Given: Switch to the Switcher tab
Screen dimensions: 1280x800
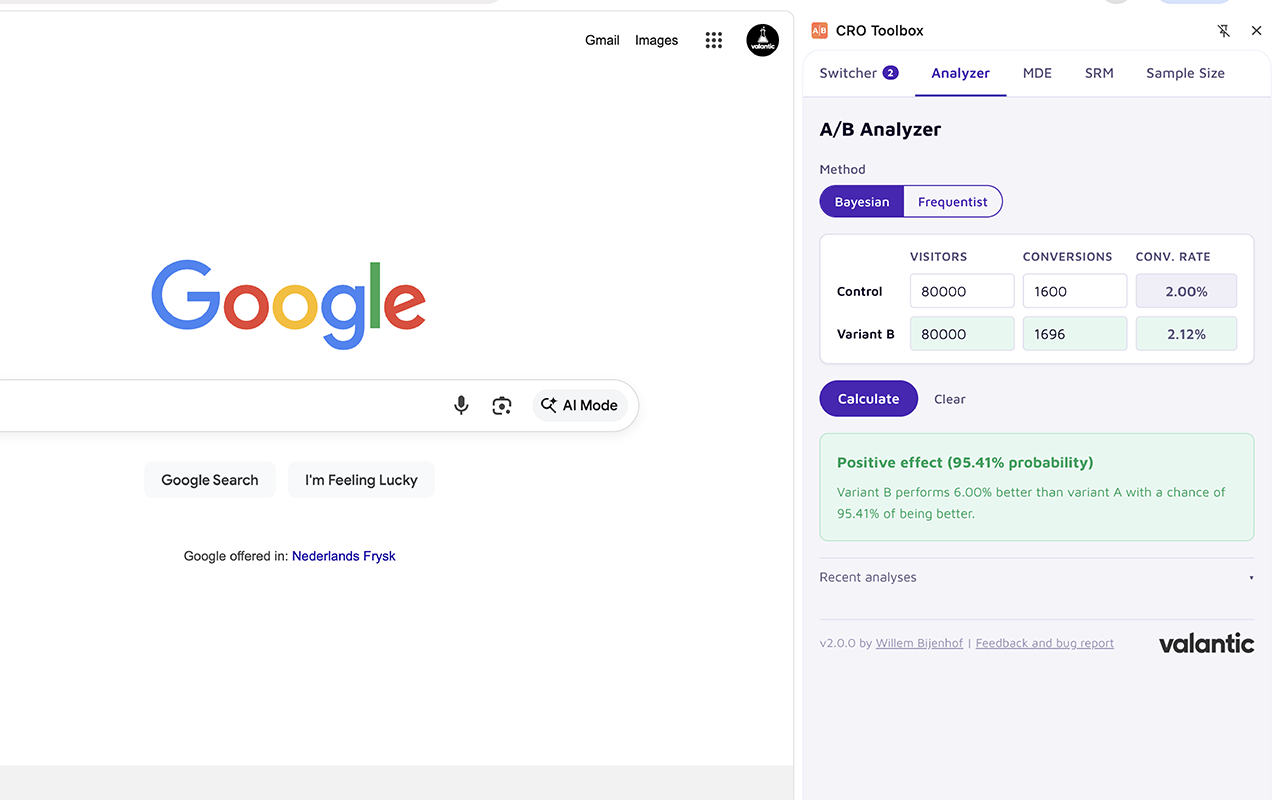Looking at the screenshot, I should tap(859, 73).
